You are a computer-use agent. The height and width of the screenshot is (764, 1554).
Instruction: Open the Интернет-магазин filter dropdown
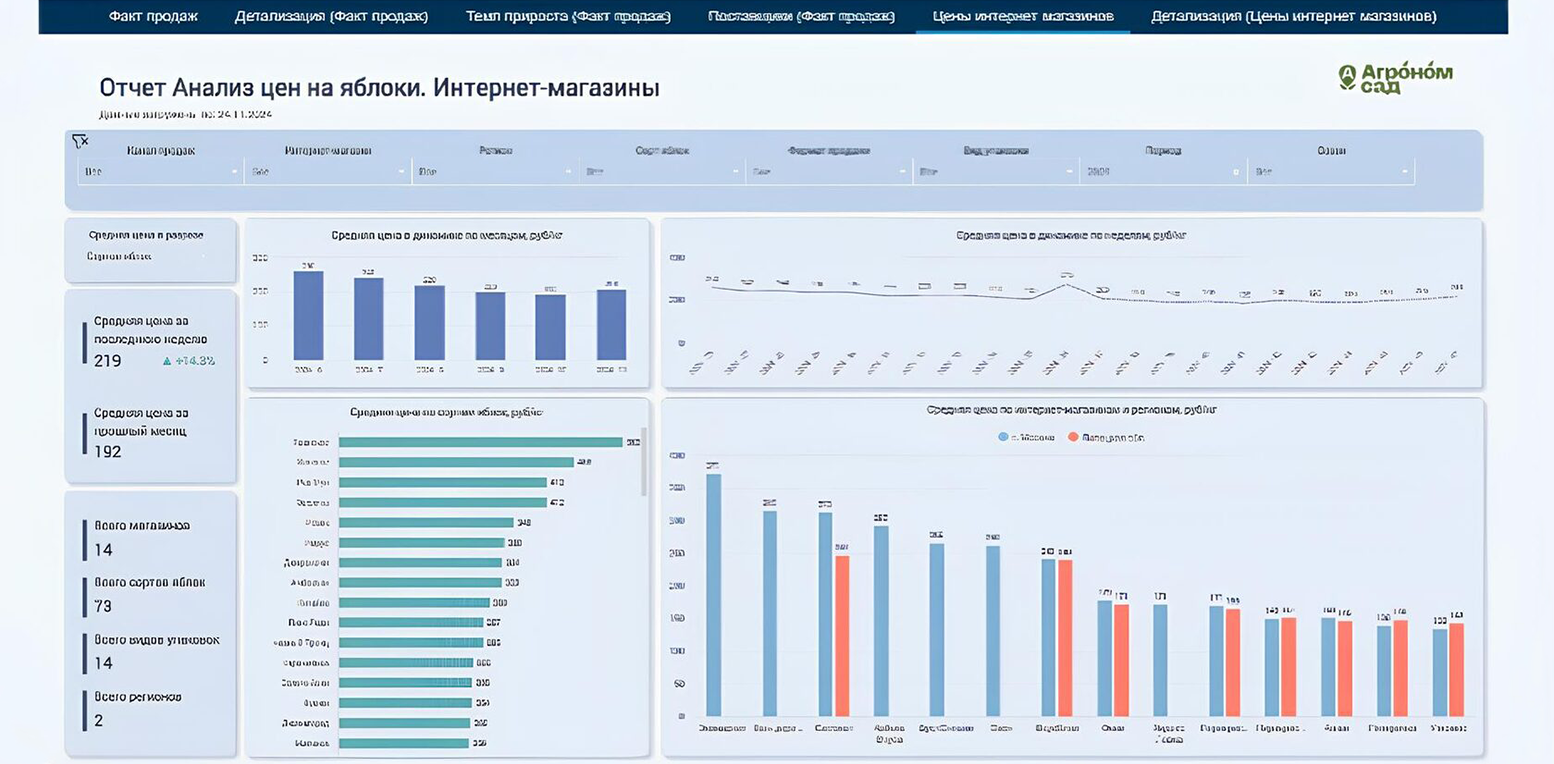(328, 172)
